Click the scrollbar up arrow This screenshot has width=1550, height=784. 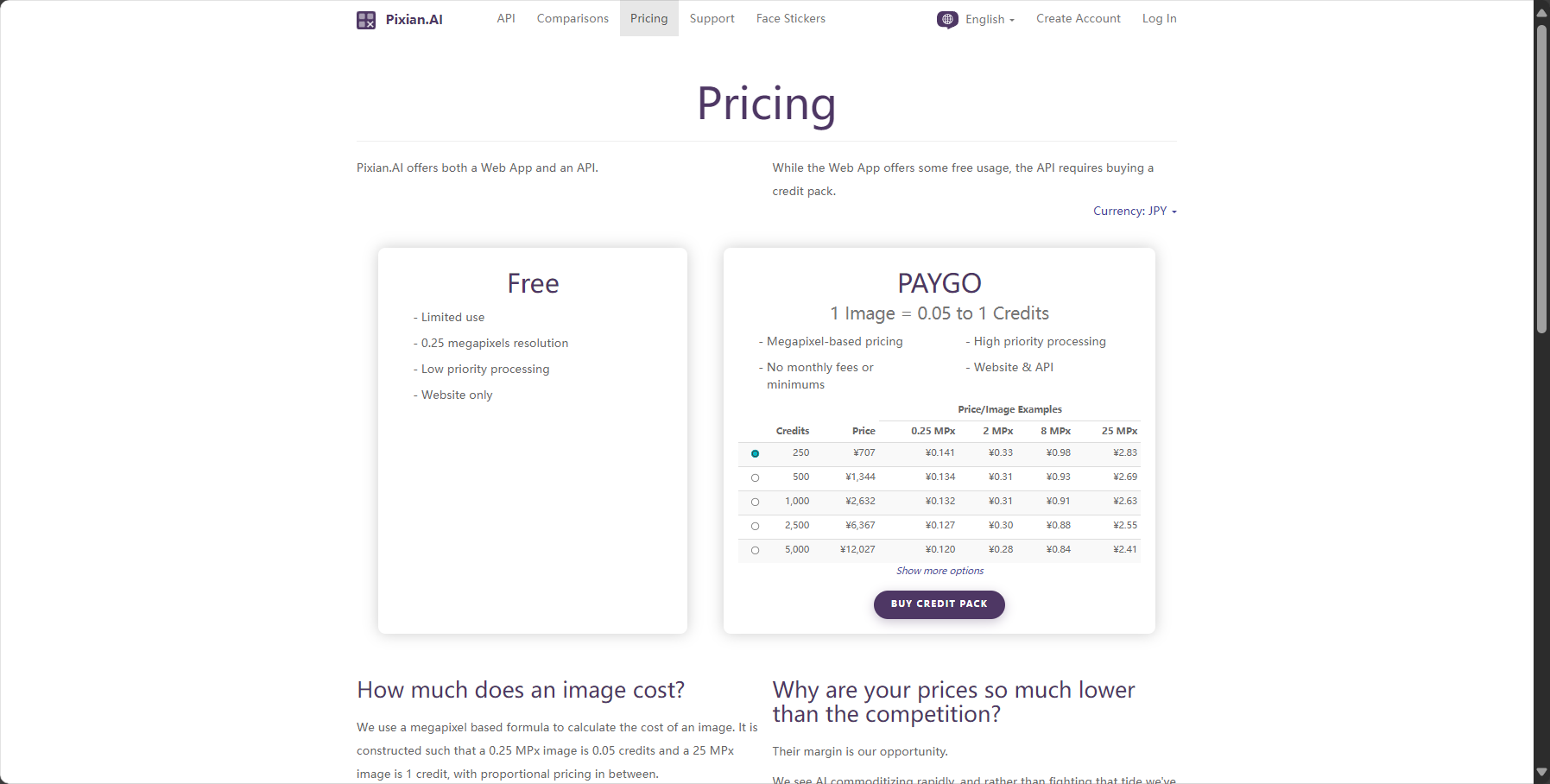point(1541,13)
